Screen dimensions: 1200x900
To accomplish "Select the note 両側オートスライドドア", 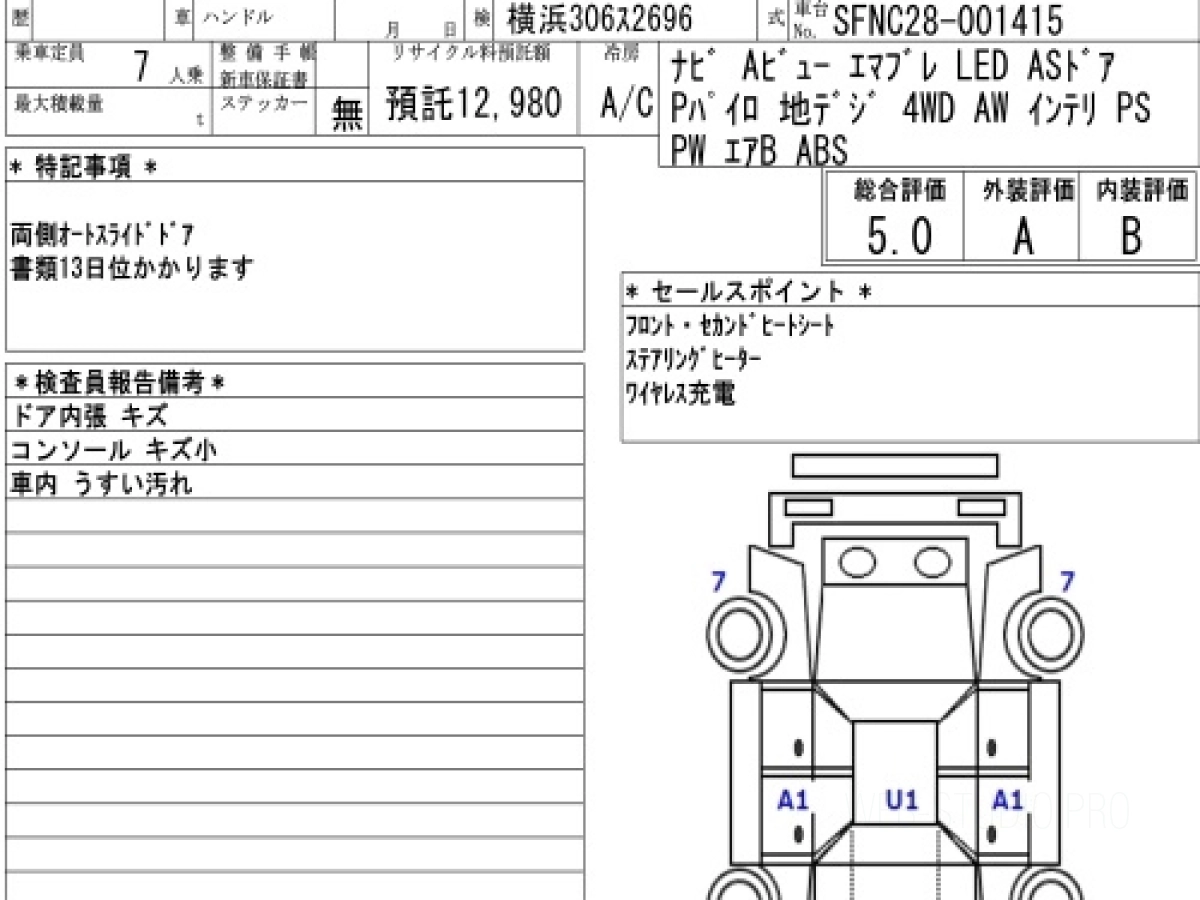I will point(102,236).
